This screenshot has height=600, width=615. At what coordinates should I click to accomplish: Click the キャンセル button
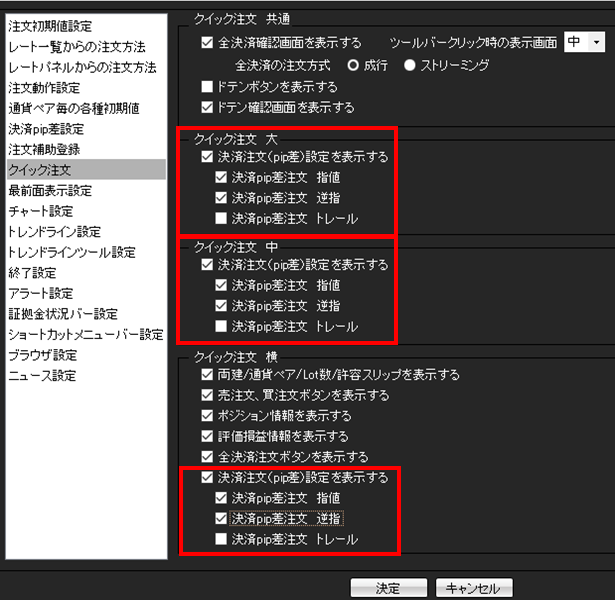(x=474, y=588)
